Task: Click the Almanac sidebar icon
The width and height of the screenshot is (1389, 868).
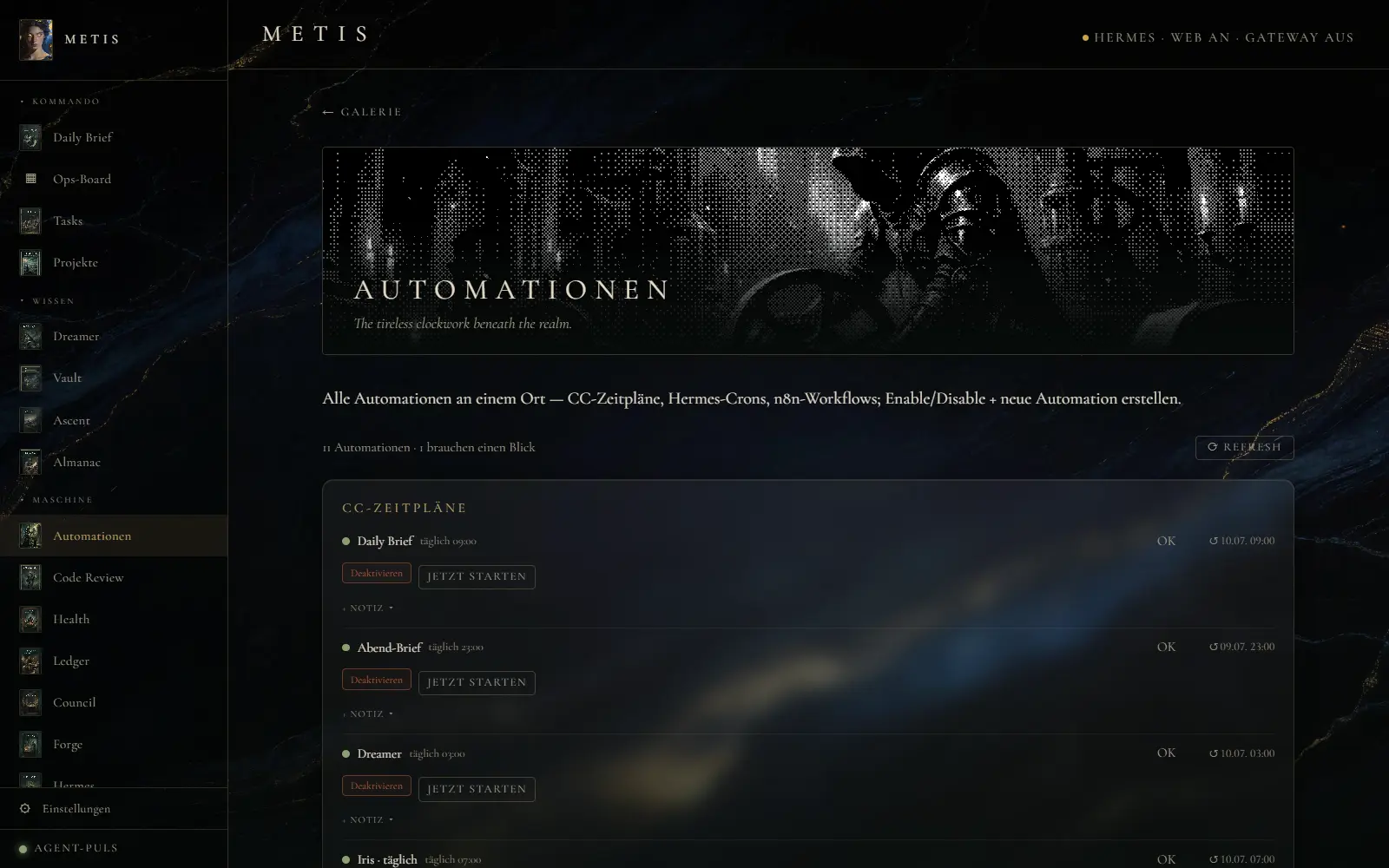Action: point(30,462)
